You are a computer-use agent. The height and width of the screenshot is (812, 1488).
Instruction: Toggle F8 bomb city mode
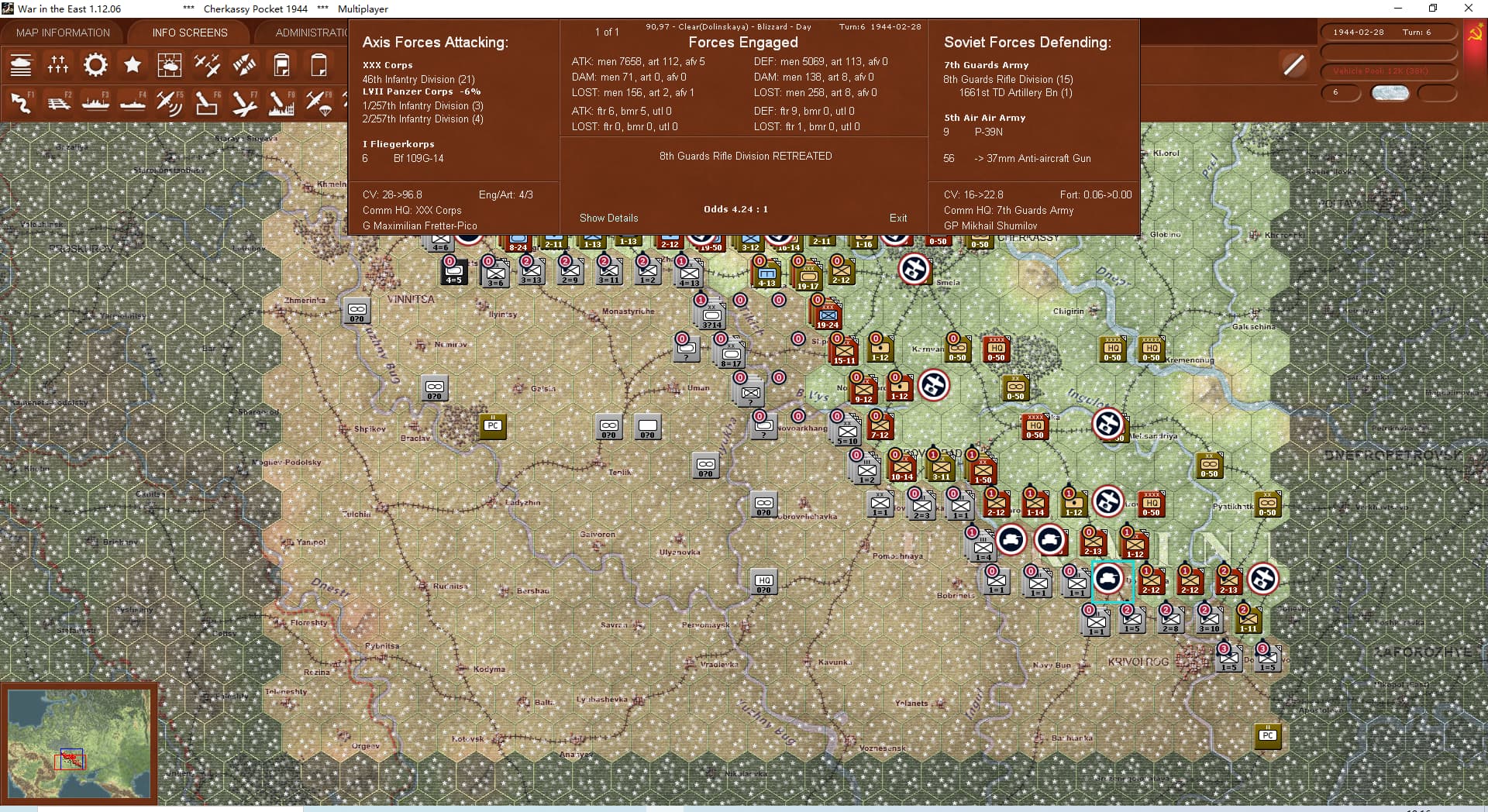click(x=281, y=102)
